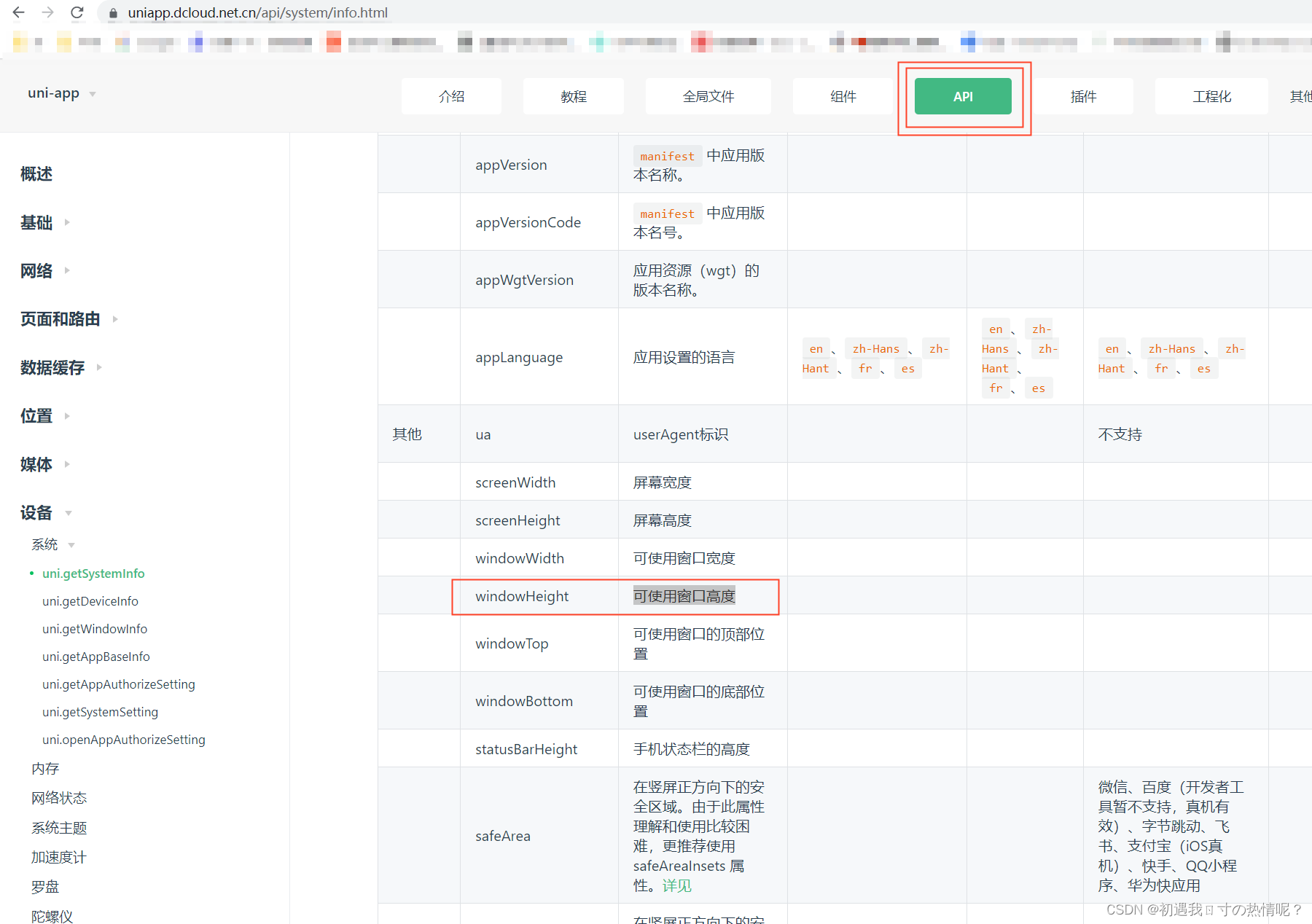The image size is (1312, 924).
Task: Click the appVersionCode table cell
Action: click(539, 222)
